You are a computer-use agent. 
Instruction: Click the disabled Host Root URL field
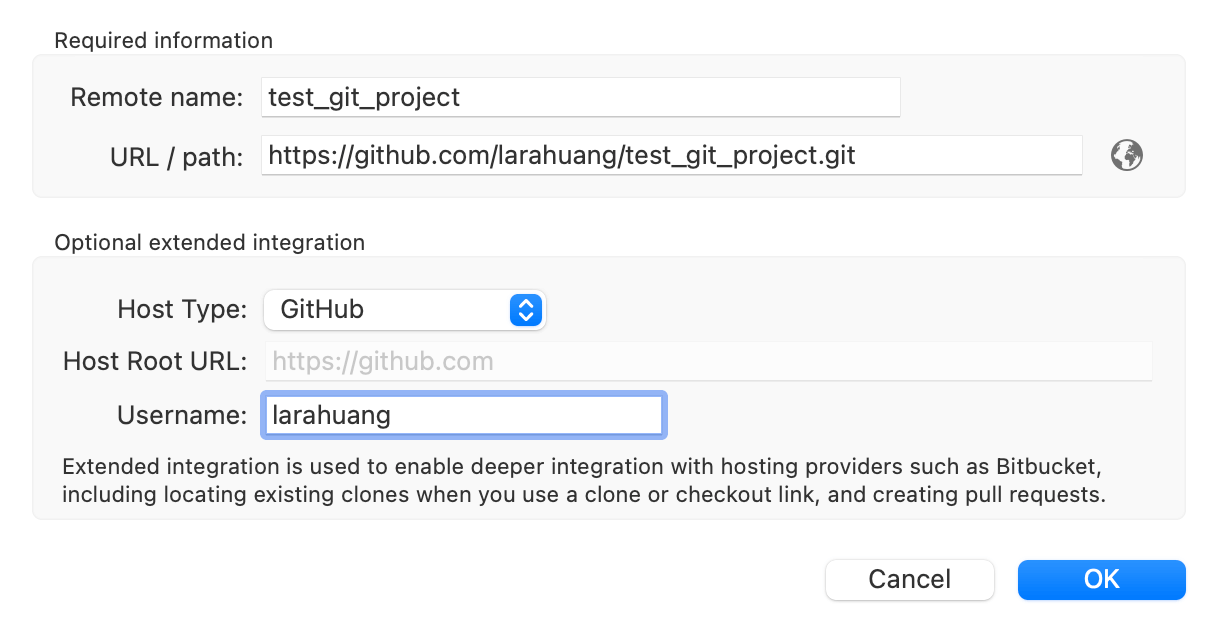pyautogui.click(x=708, y=361)
